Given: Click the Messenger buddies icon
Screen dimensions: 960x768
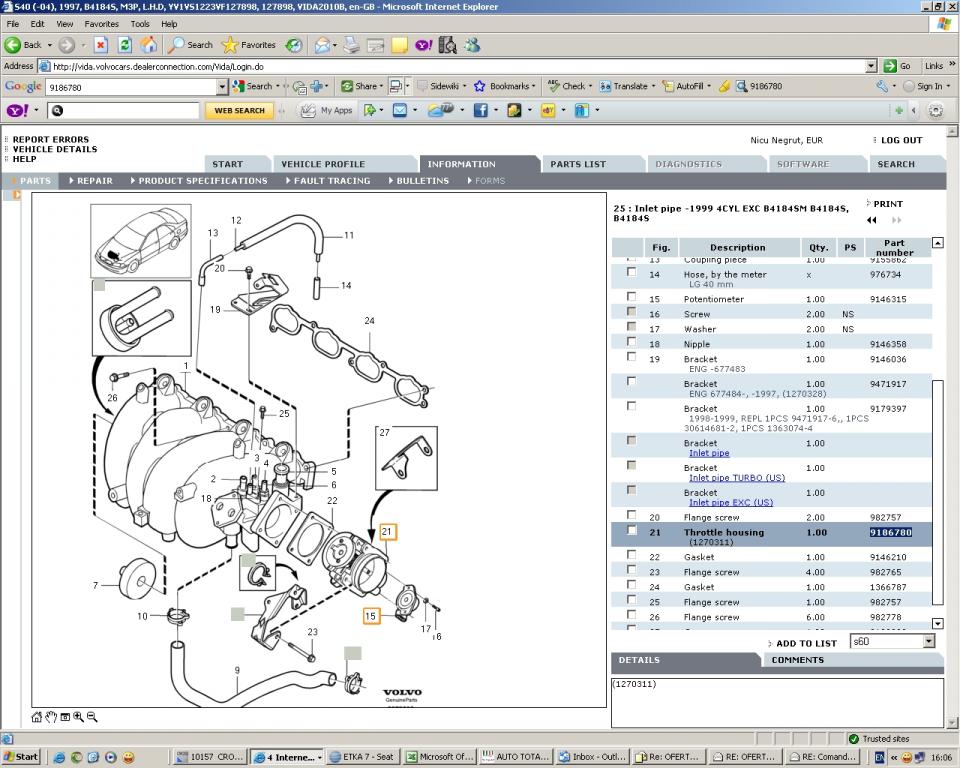Looking at the screenshot, I should coord(472,45).
